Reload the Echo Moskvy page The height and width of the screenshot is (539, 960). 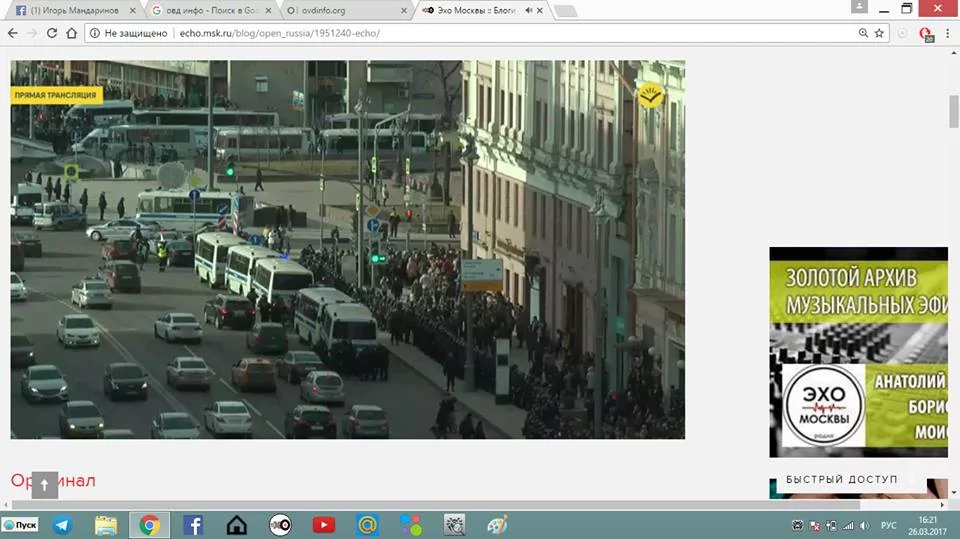pos(52,33)
